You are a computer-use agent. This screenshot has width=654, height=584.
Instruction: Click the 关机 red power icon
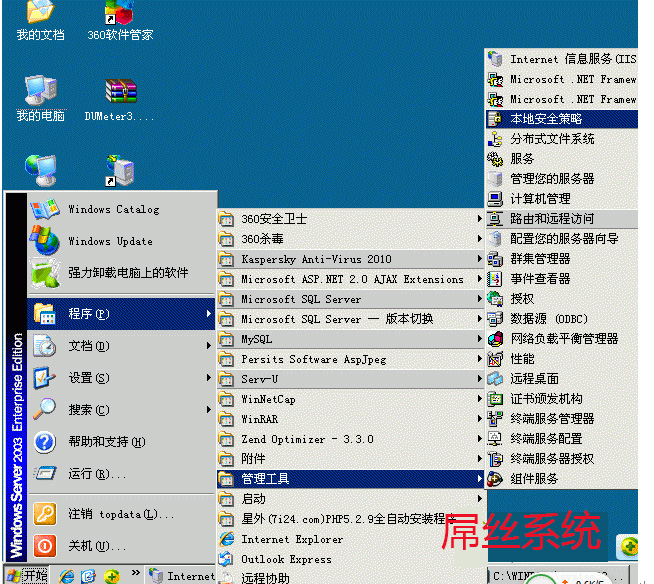(45, 546)
